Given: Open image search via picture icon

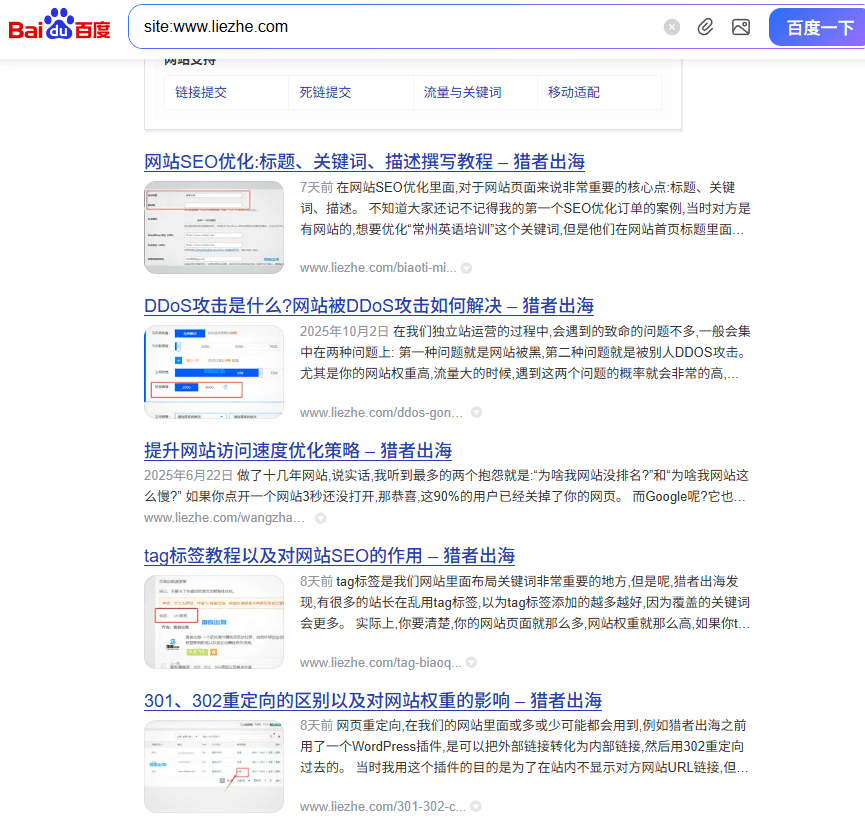Looking at the screenshot, I should [740, 27].
